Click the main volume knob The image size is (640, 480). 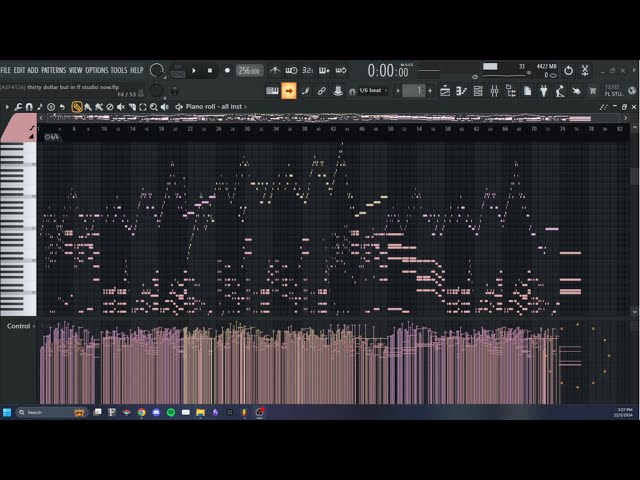pos(156,71)
